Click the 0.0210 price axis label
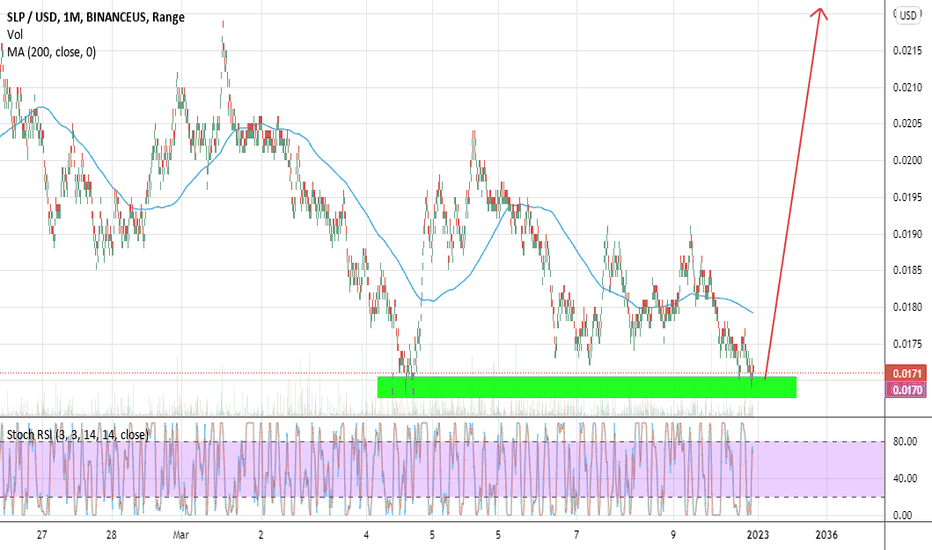The height and width of the screenshot is (550, 932). pos(908,87)
